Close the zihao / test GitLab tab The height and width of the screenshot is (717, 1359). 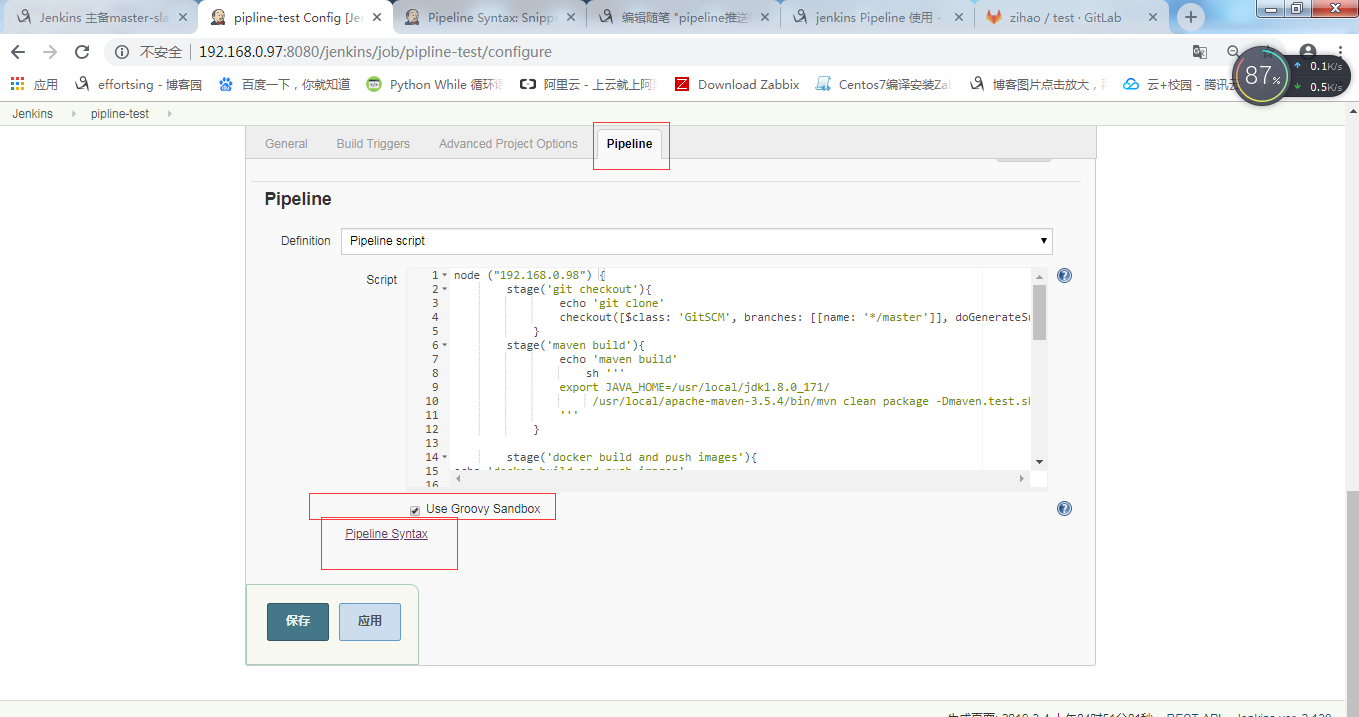tap(1152, 17)
